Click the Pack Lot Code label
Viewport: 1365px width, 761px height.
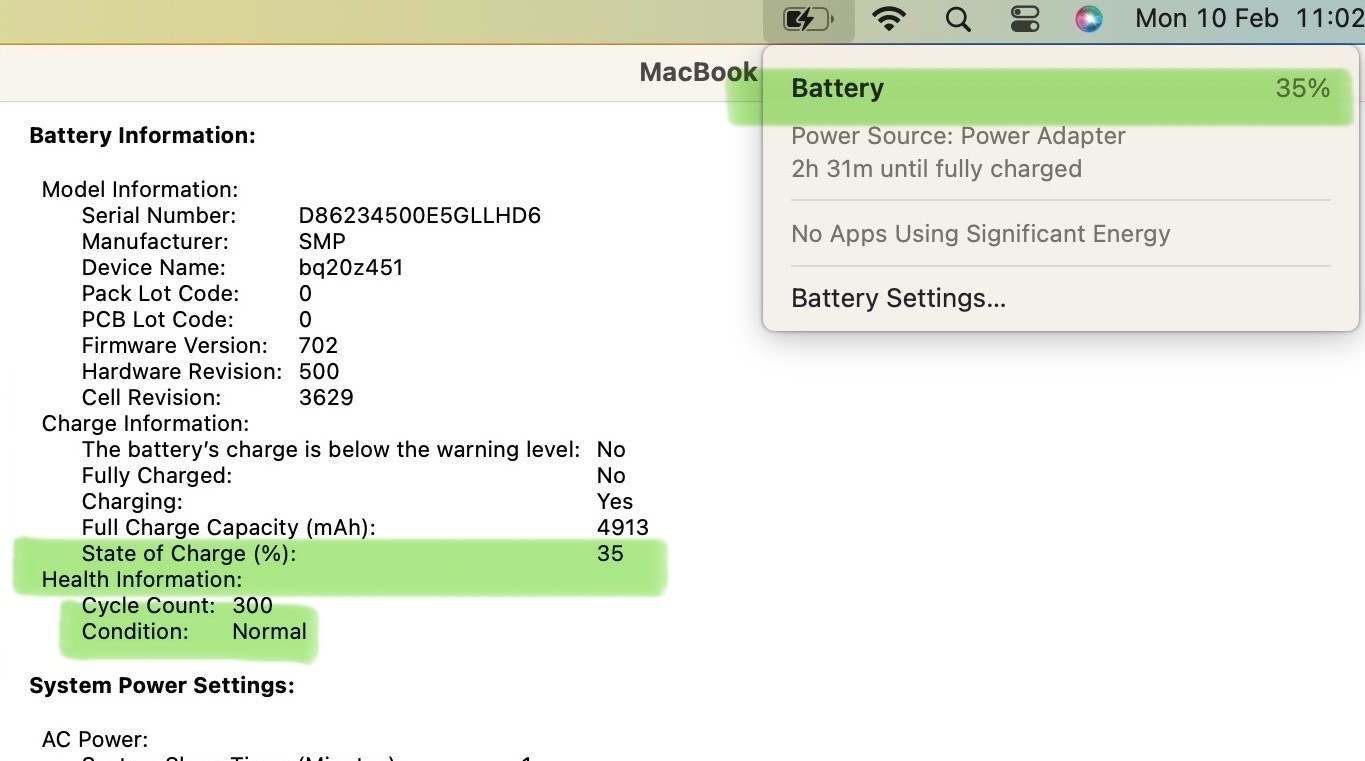(x=160, y=293)
